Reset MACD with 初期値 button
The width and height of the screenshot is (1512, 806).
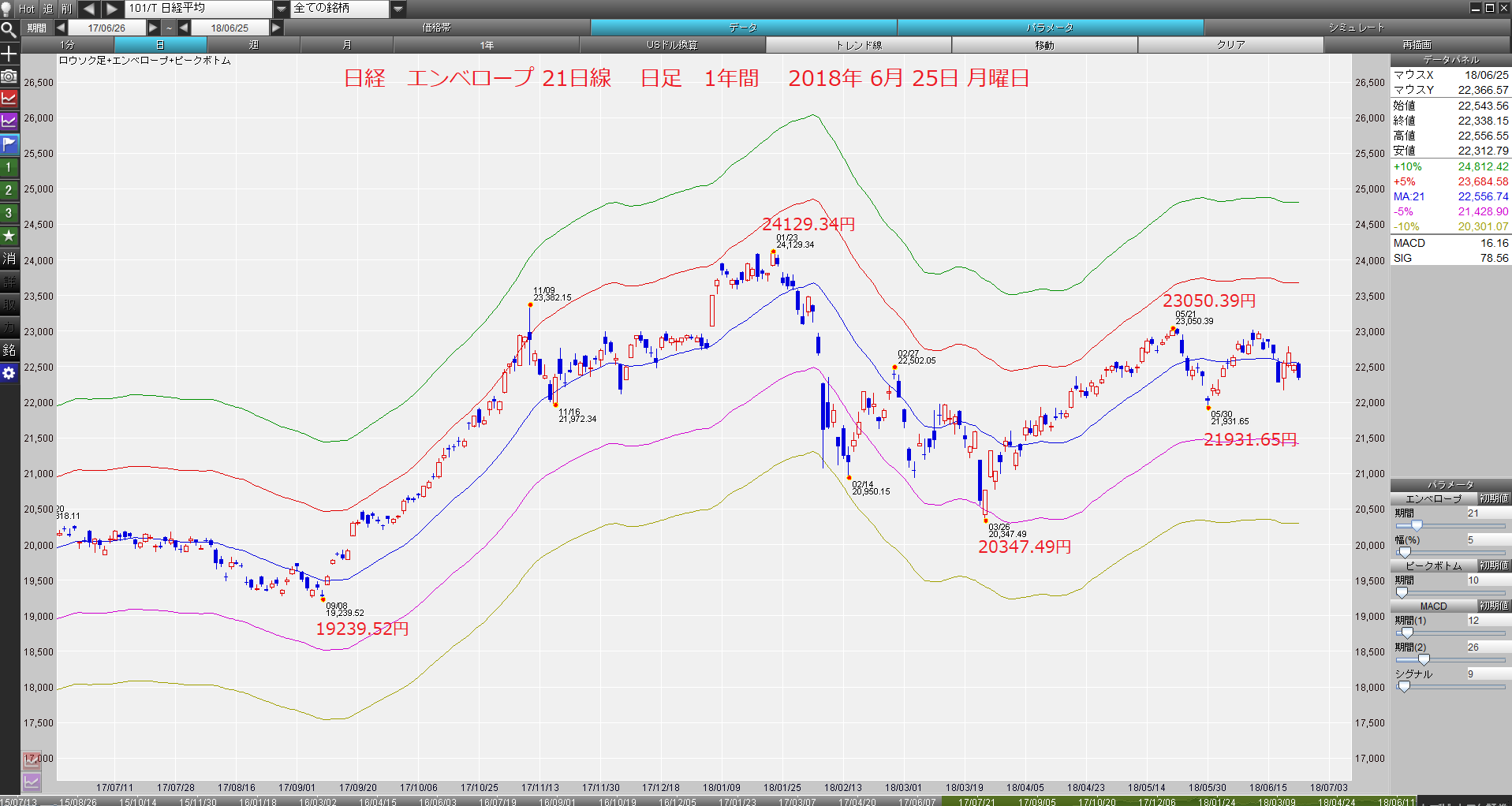pyautogui.click(x=1494, y=606)
